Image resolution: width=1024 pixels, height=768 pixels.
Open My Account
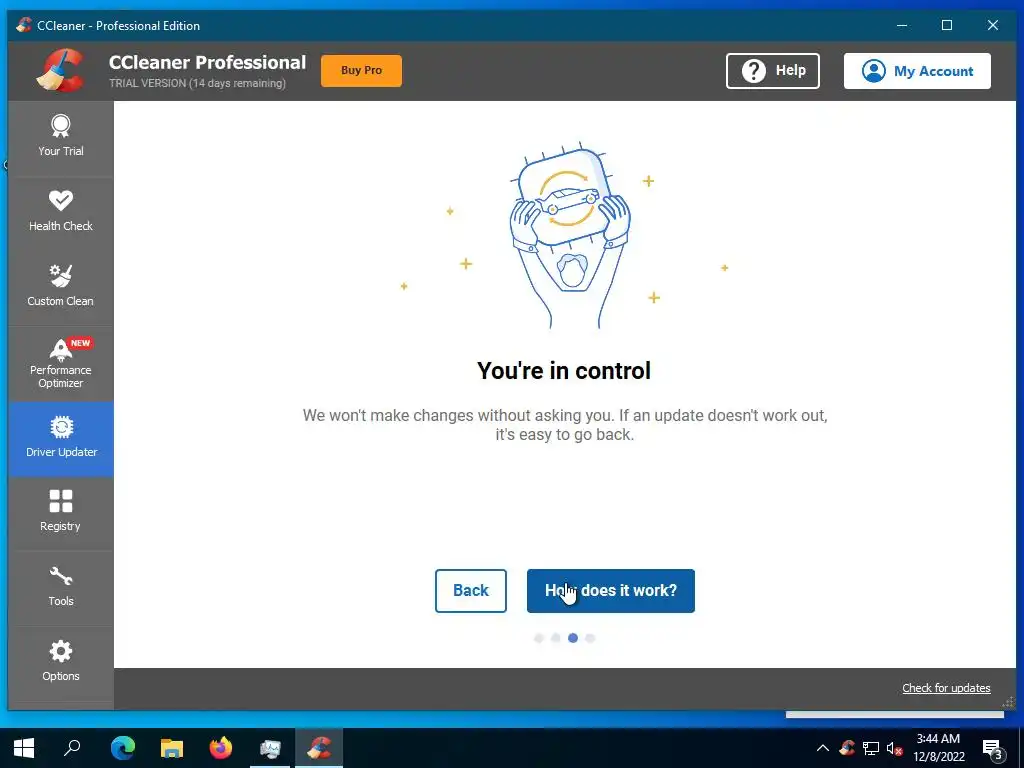[x=917, y=71]
